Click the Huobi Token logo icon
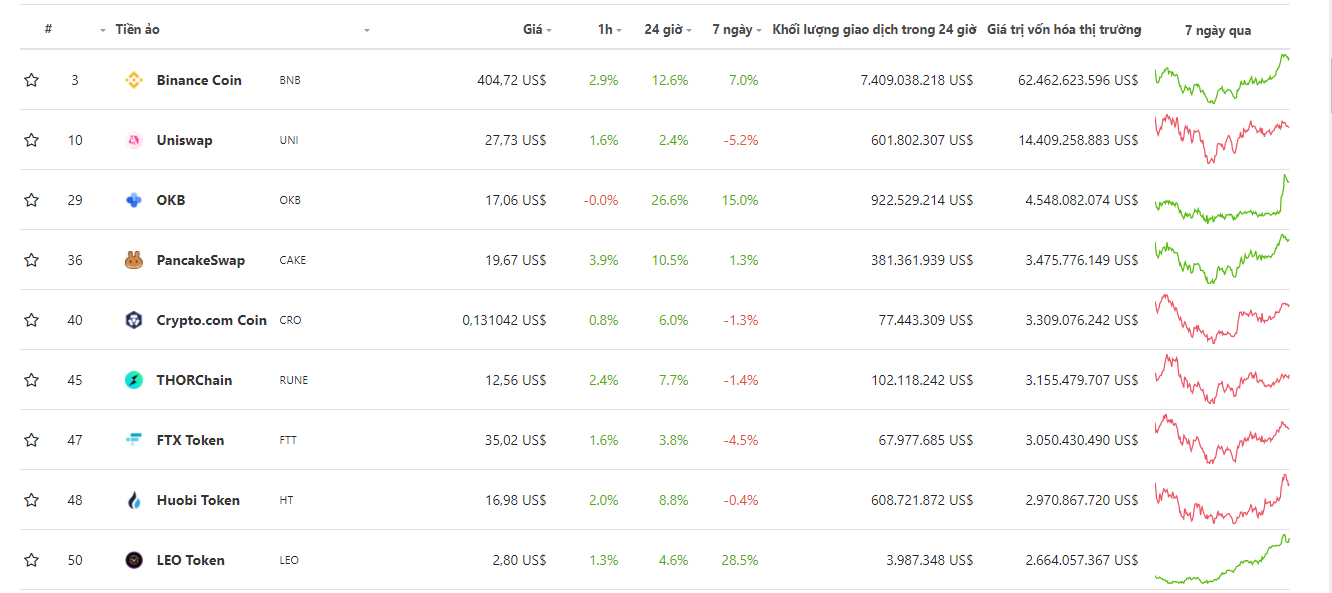Screen dimensions: 1332x593 pyautogui.click(x=134, y=500)
